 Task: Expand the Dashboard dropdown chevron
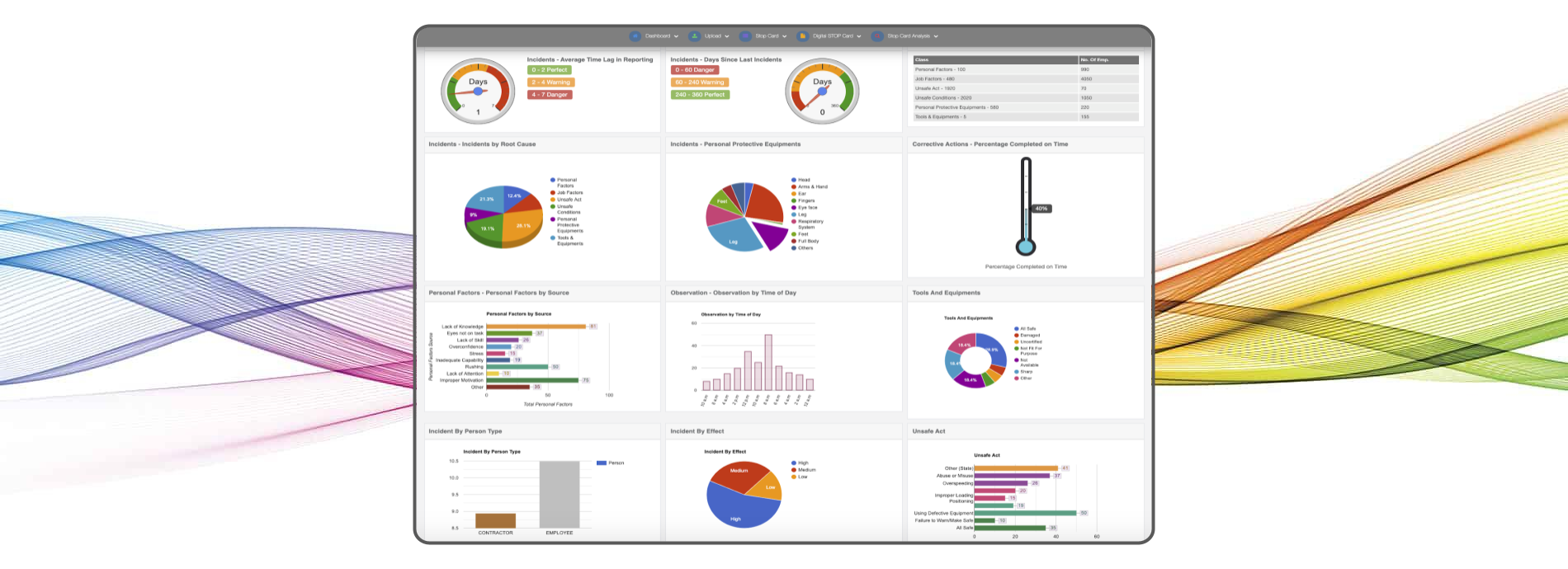click(x=676, y=36)
